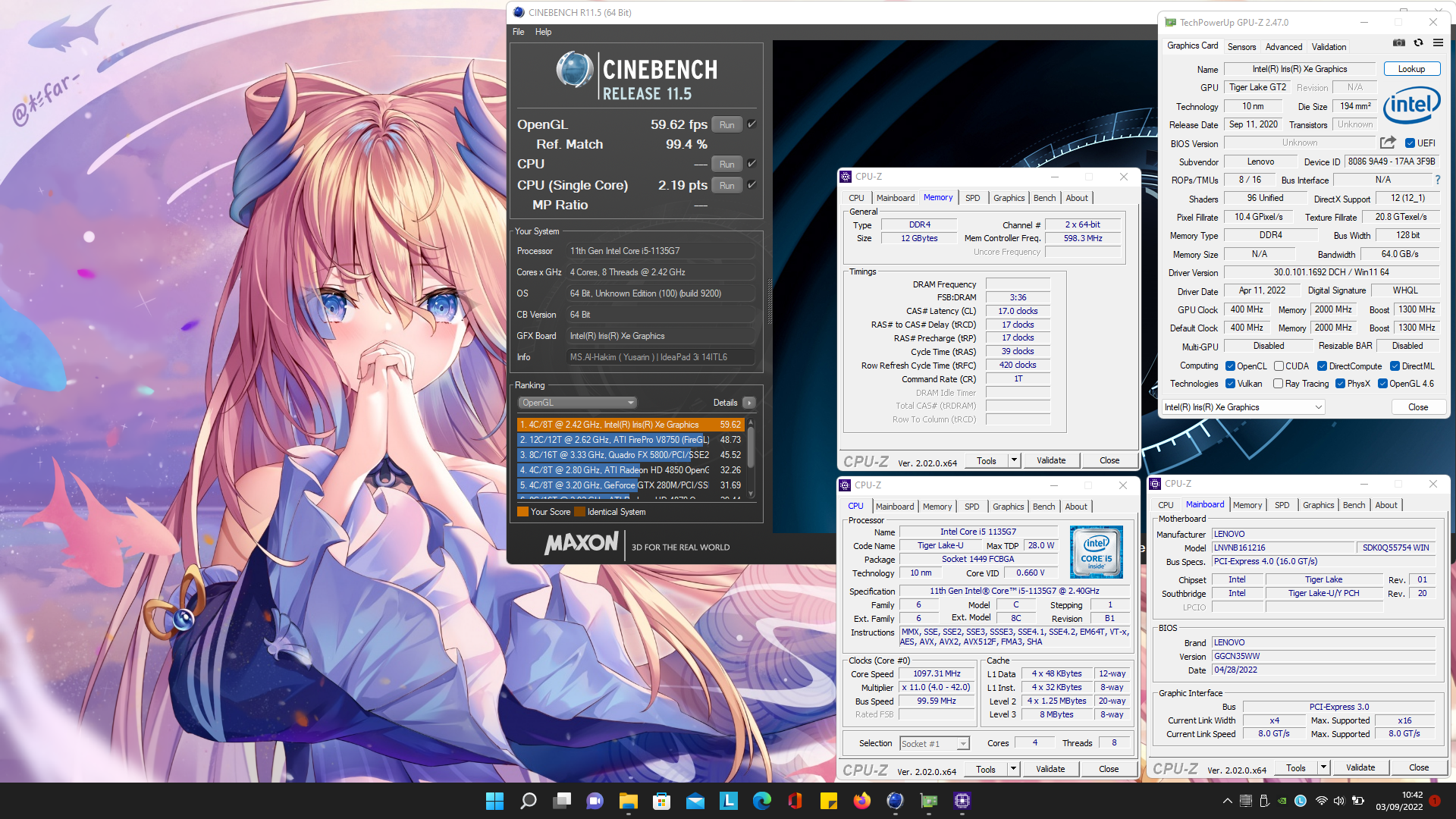Click the Cinebench ranking list scrollbar

[x=751, y=458]
